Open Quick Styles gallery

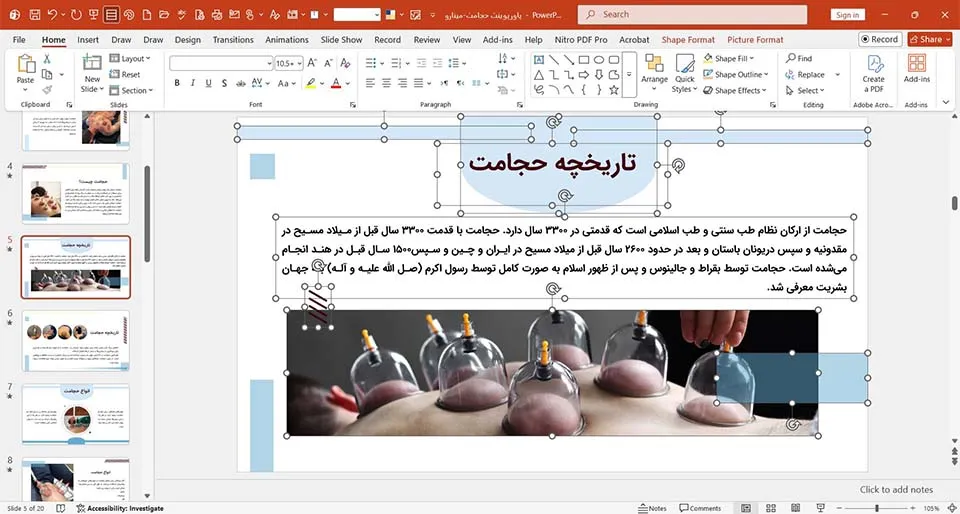point(684,73)
